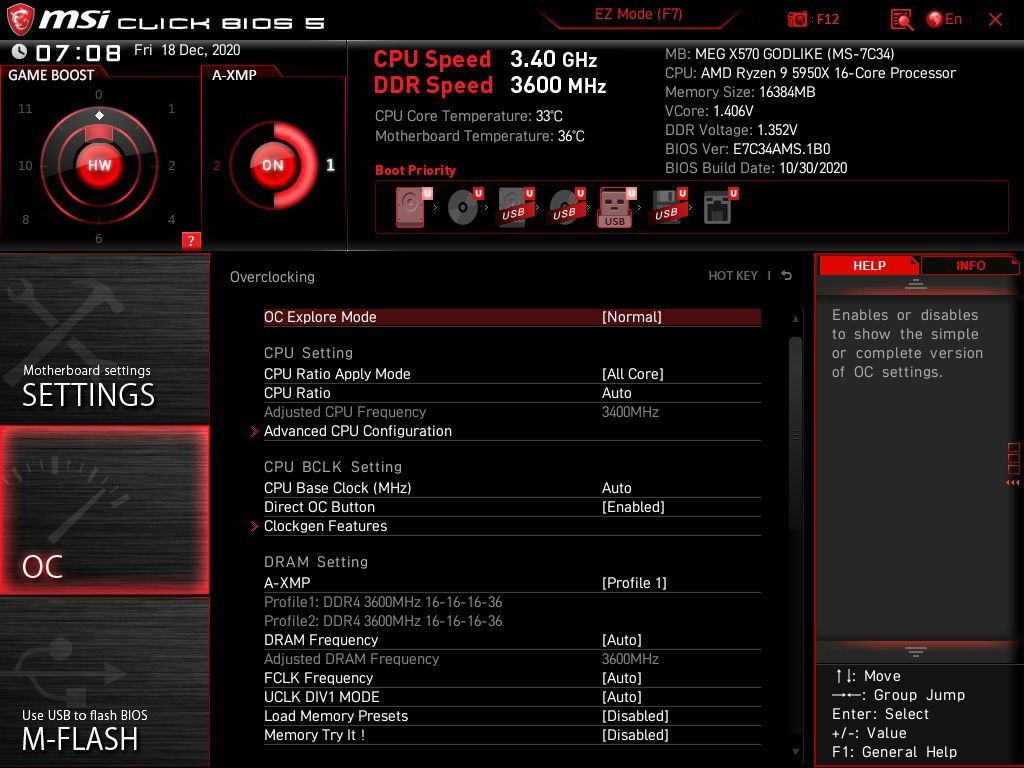Click the Adjusted DRAM Frequency 3600MHz row

click(x=512, y=659)
